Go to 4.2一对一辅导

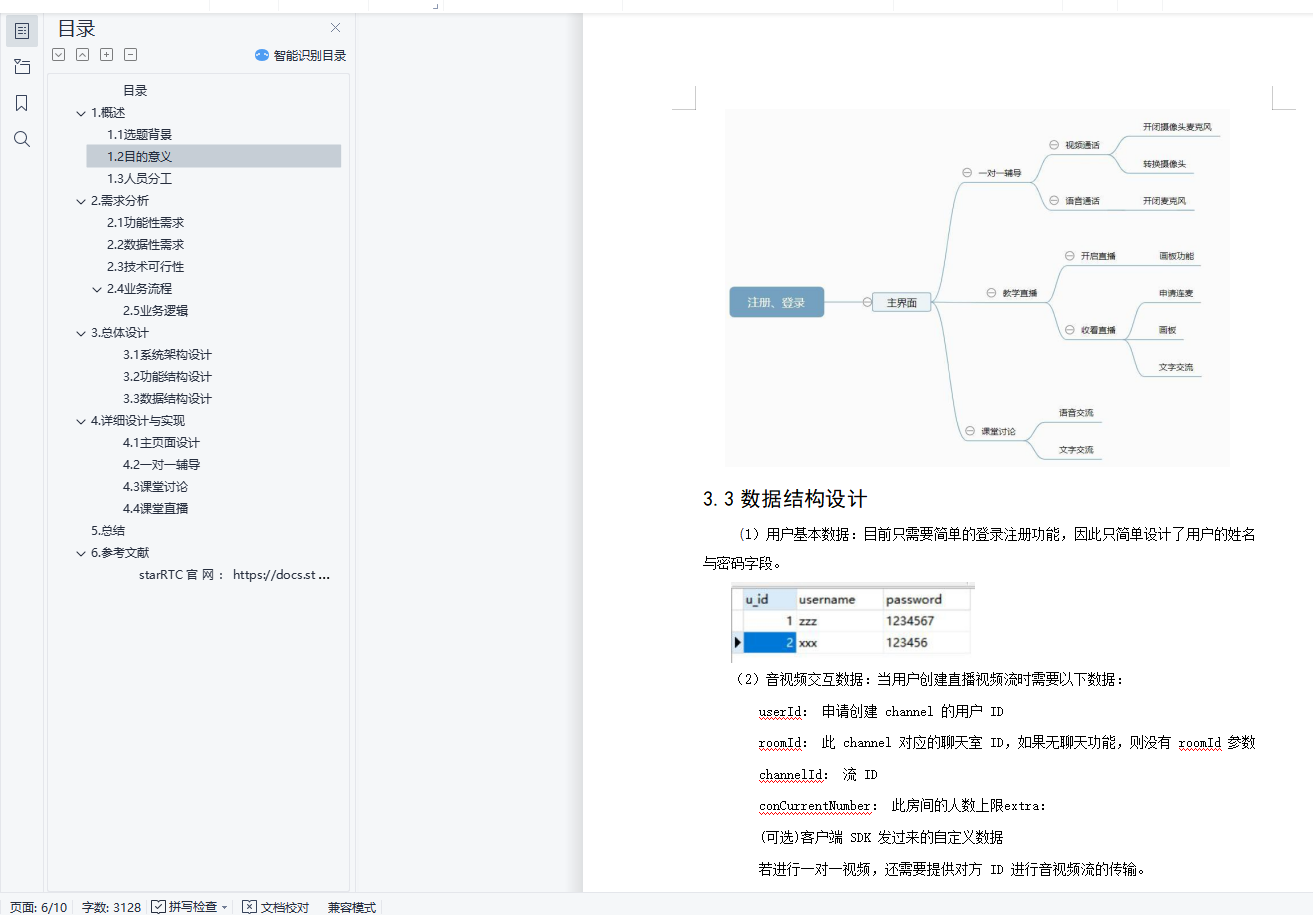click(162, 464)
